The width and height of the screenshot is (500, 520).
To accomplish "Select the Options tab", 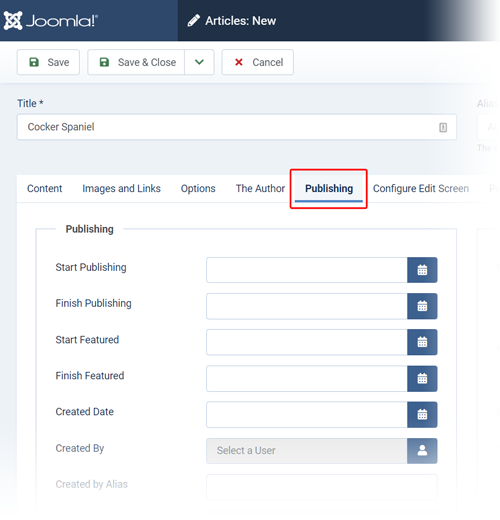I will click(x=198, y=188).
